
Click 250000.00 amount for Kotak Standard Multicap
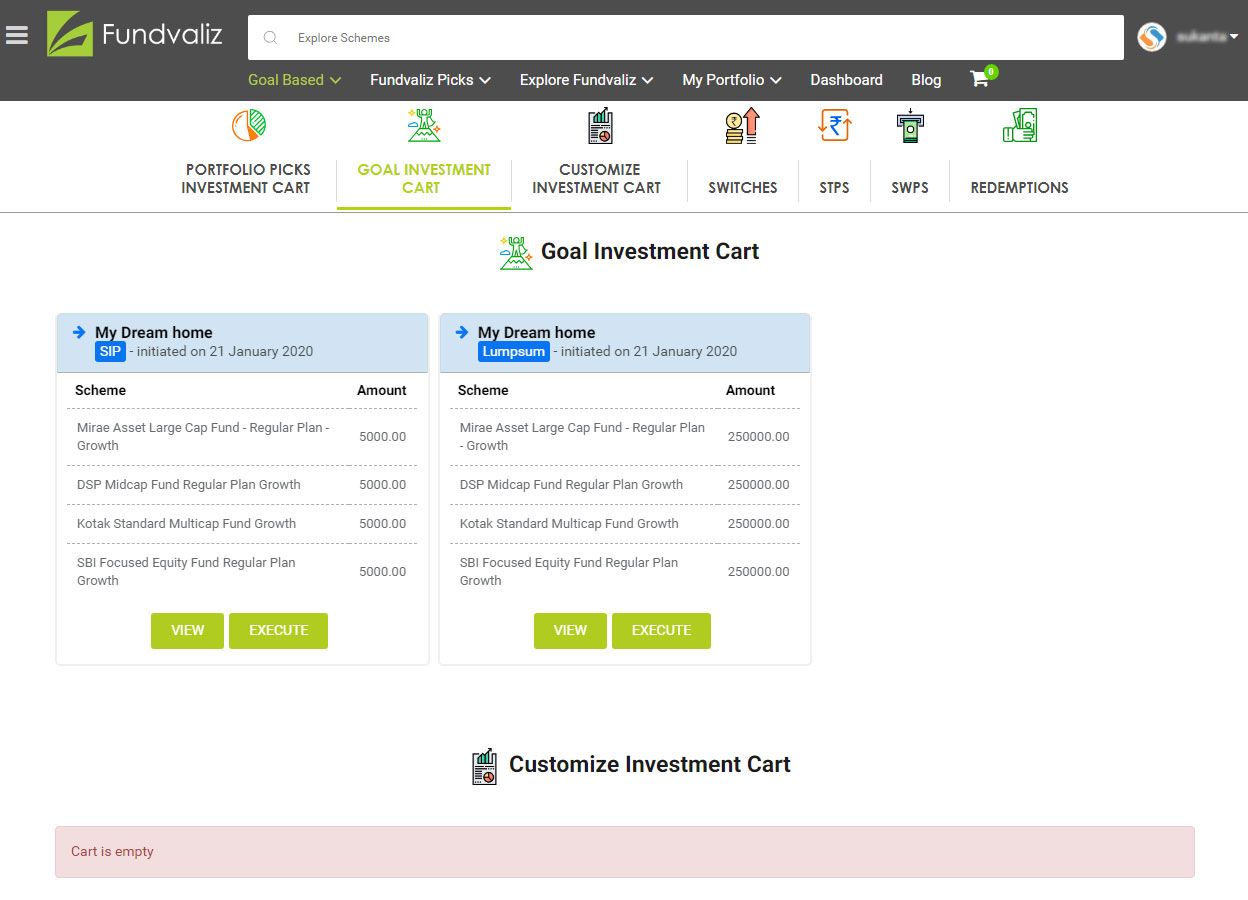[758, 523]
